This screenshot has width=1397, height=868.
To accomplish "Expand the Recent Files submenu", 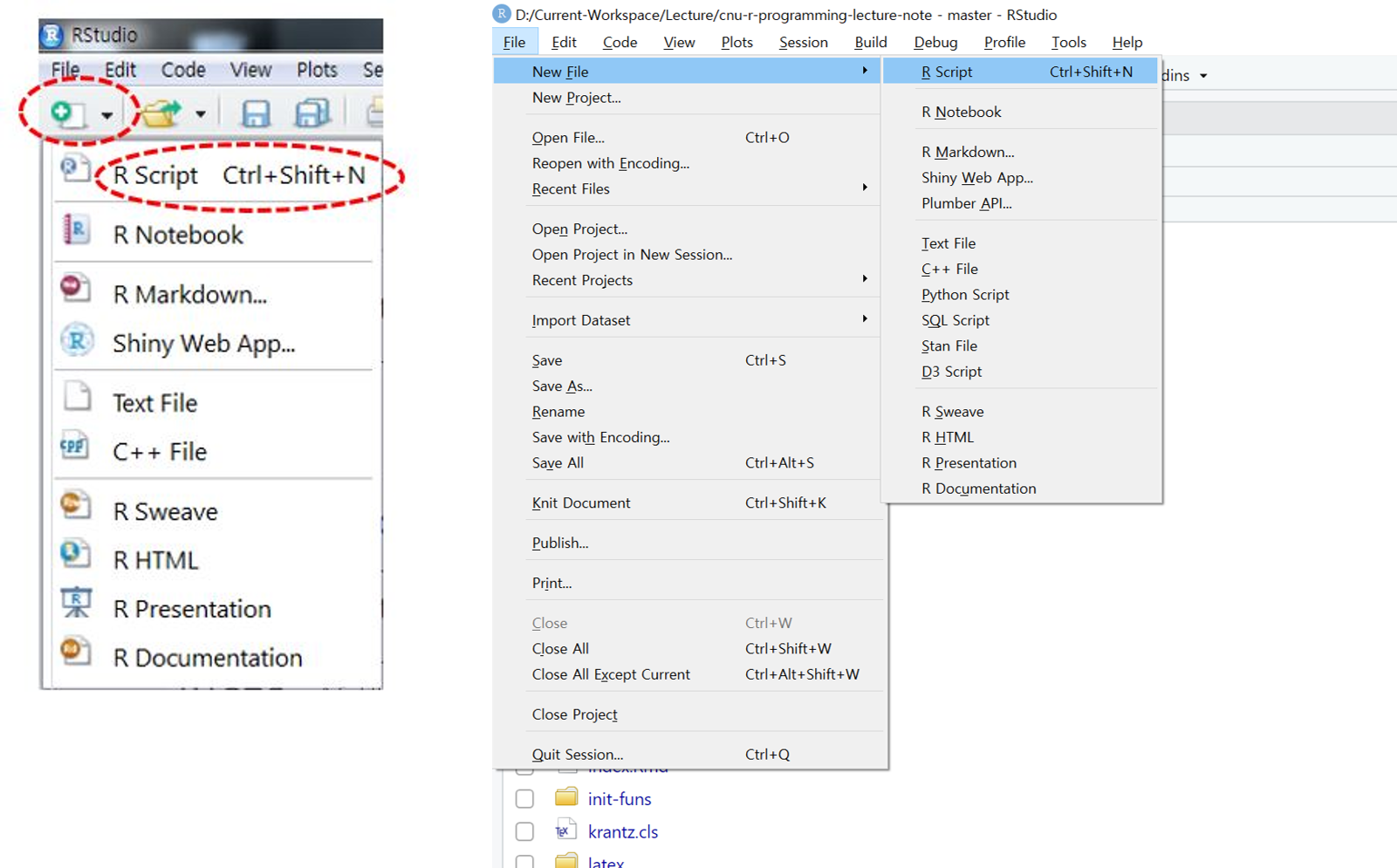I will 865,188.
